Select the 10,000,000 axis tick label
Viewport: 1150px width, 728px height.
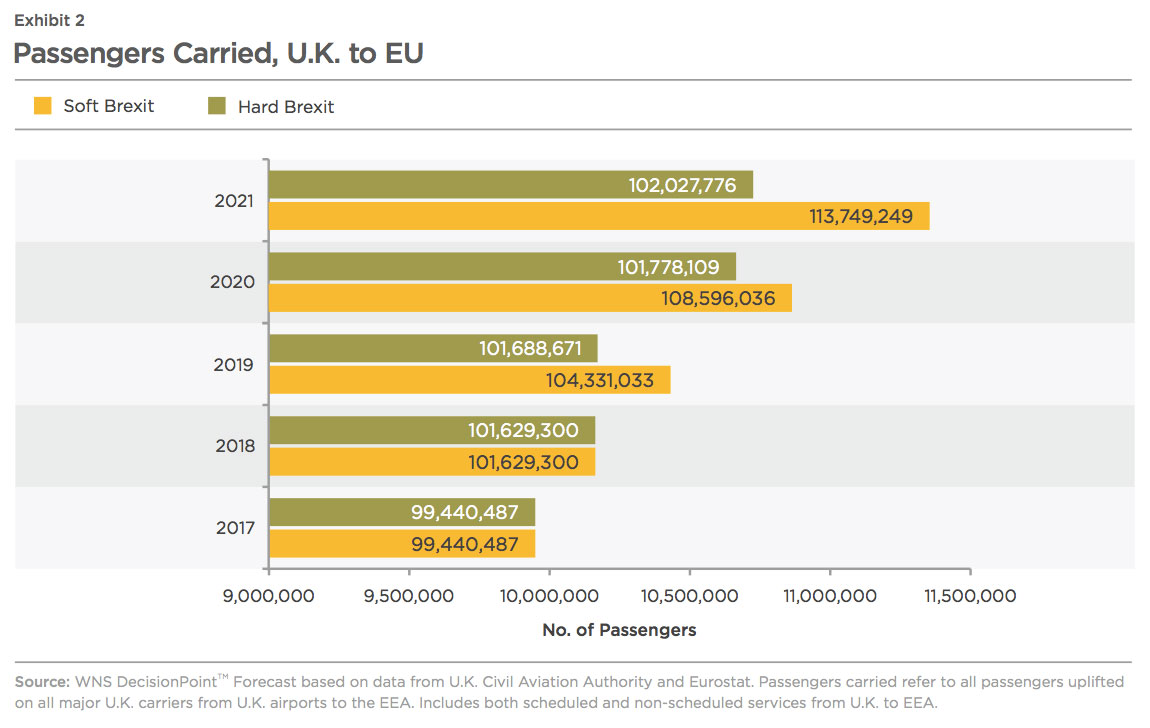pos(549,596)
